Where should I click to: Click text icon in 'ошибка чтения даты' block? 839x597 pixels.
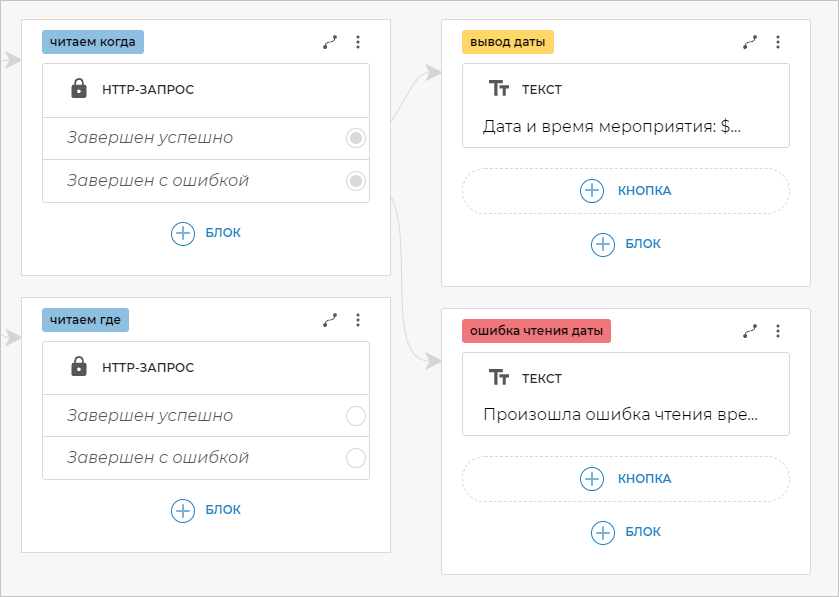(499, 378)
